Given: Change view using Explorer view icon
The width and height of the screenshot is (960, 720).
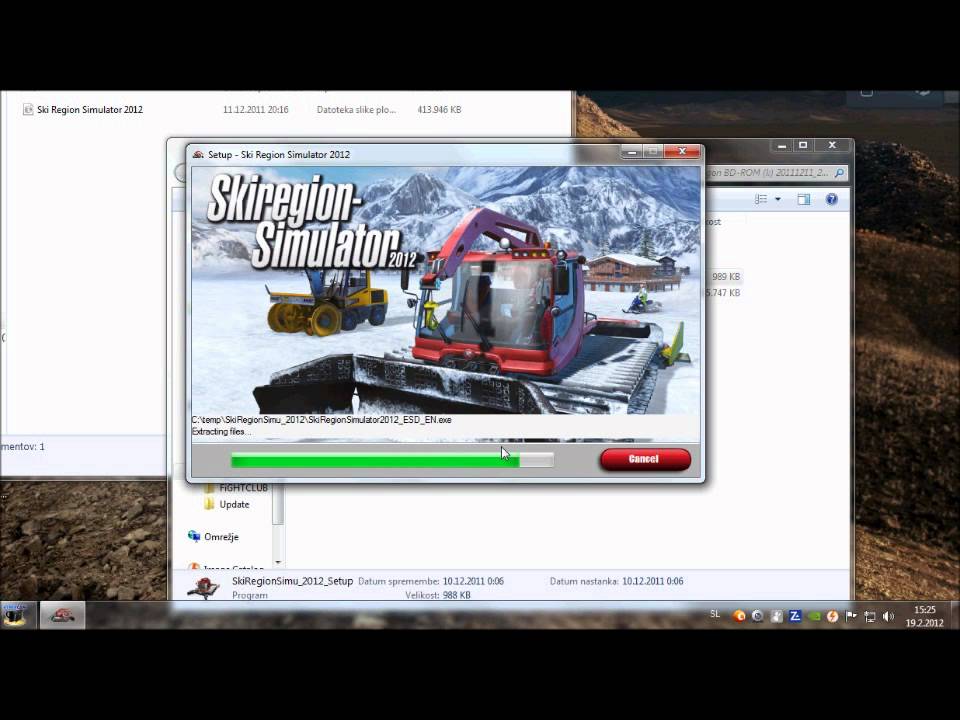Looking at the screenshot, I should coord(761,200).
